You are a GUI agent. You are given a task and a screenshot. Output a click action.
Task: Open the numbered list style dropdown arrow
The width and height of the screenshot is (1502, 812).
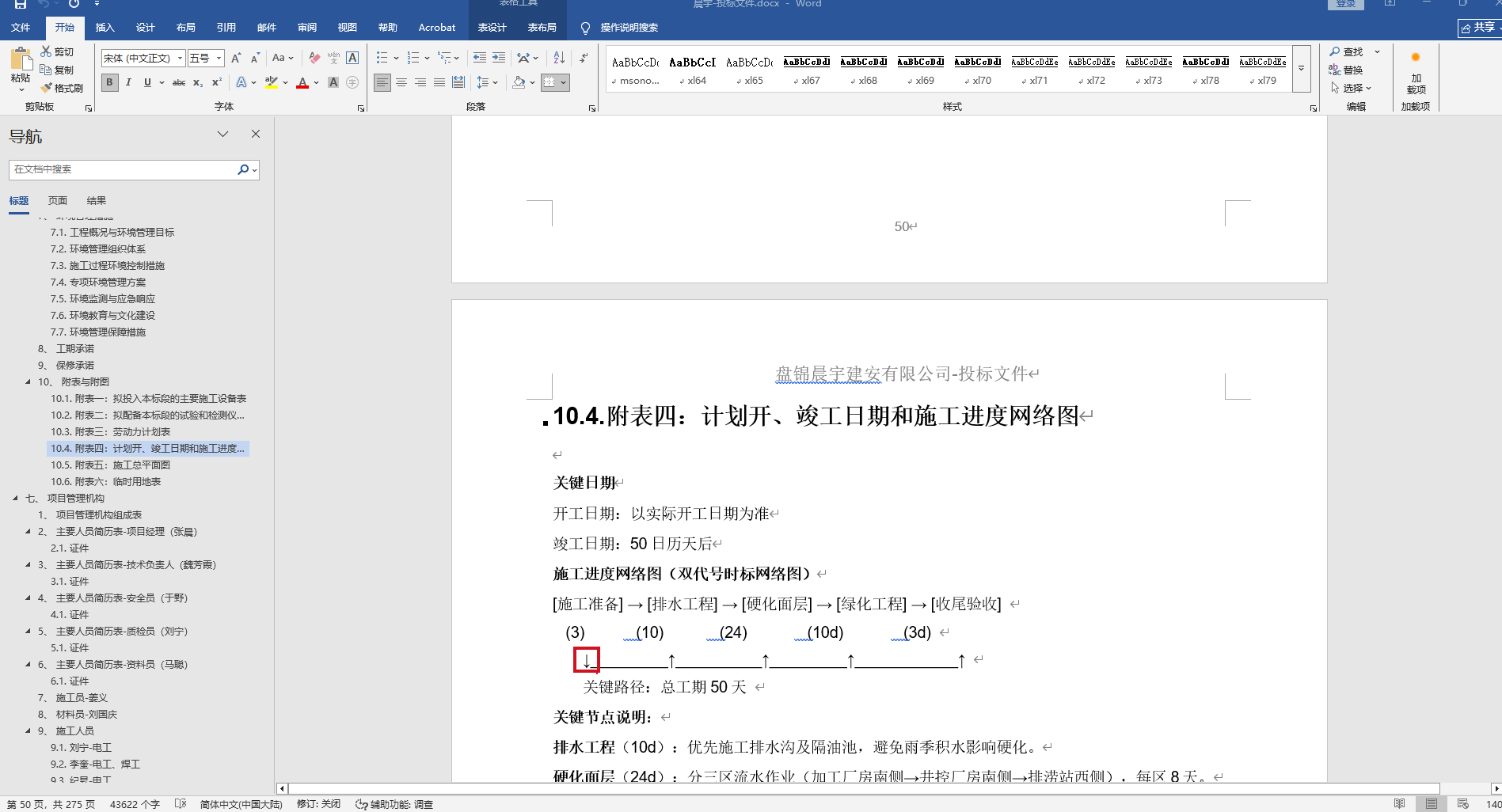pyautogui.click(x=427, y=58)
